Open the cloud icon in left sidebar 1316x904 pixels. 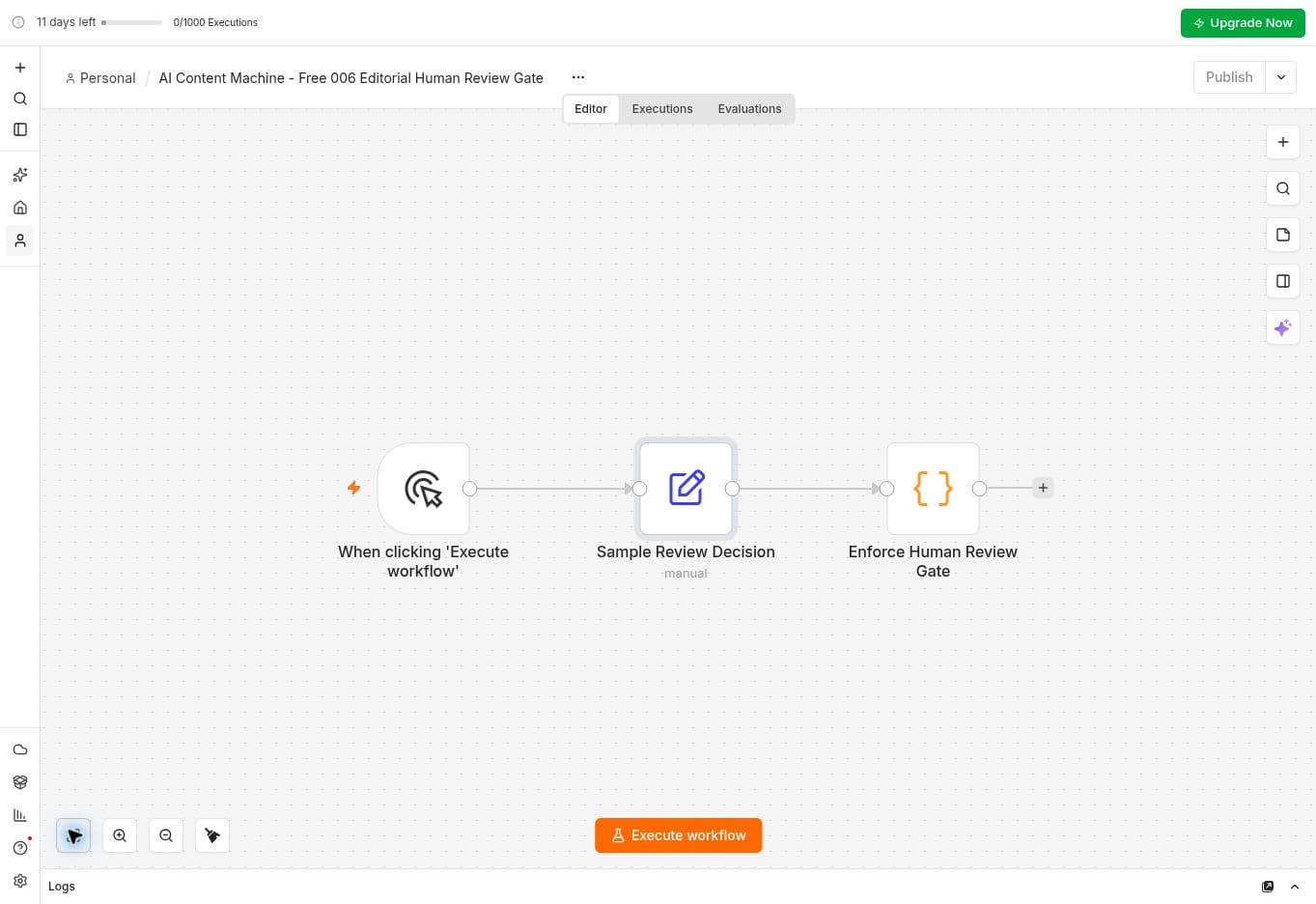pyautogui.click(x=20, y=749)
